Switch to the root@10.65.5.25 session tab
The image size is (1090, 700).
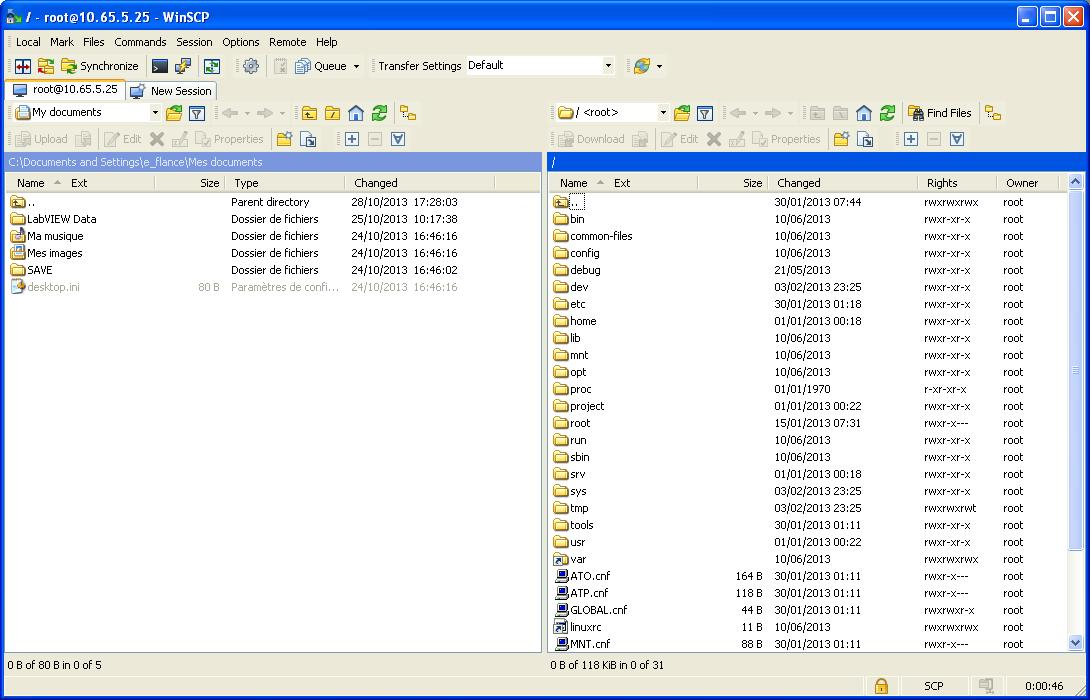[x=65, y=90]
